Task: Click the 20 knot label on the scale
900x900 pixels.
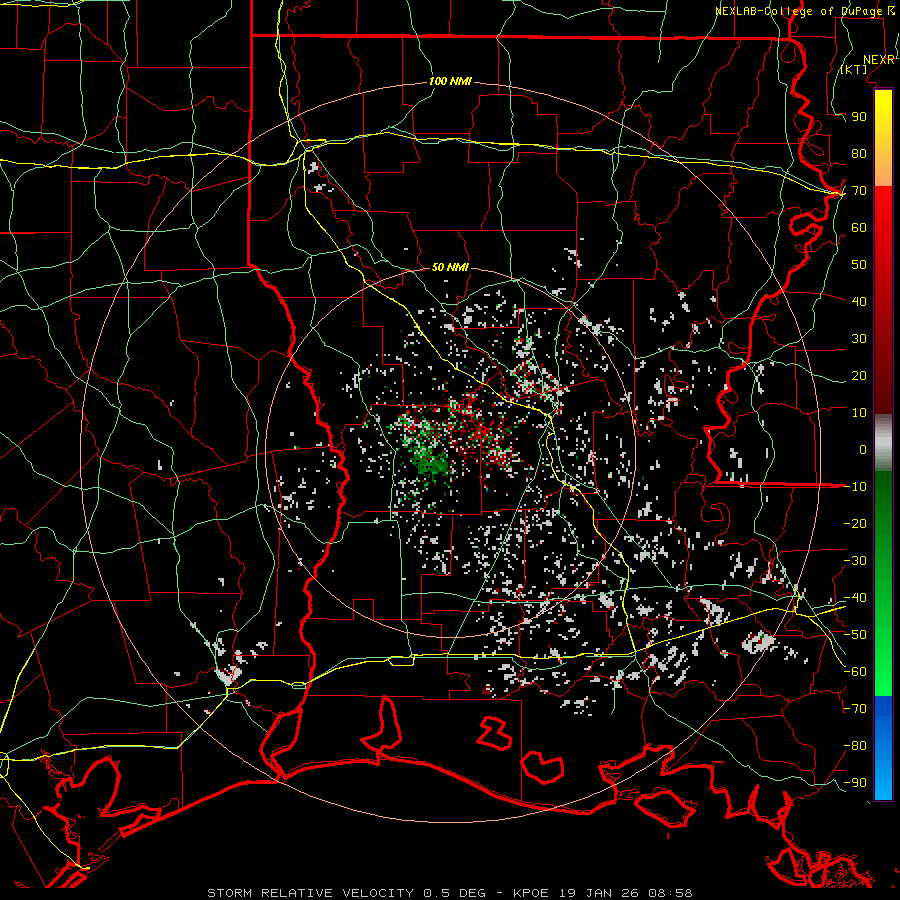Action: pos(859,375)
